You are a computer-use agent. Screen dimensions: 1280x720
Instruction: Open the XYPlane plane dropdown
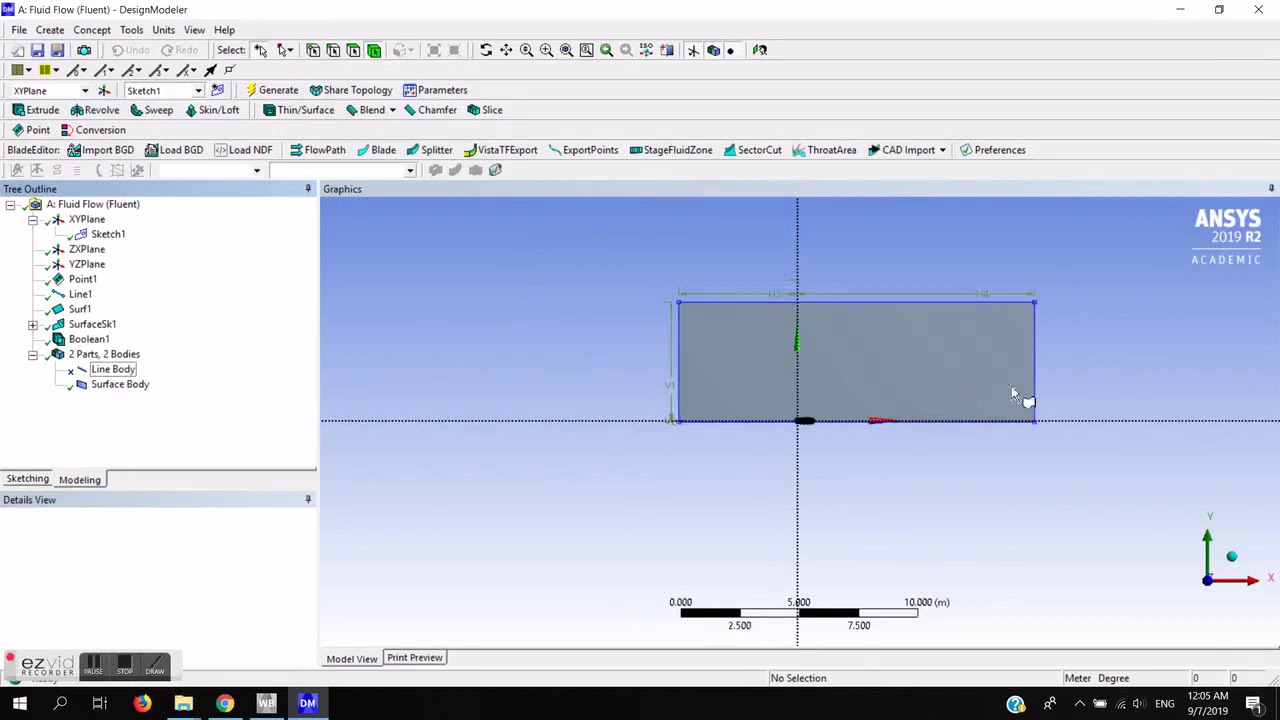[85, 91]
